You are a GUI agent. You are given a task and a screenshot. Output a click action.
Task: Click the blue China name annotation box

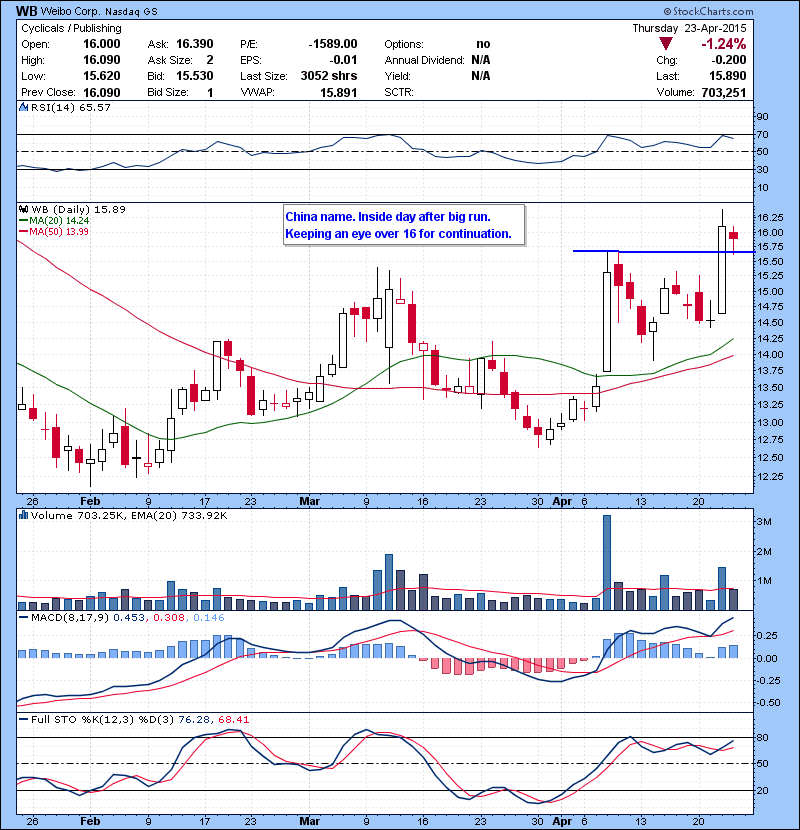pos(404,225)
